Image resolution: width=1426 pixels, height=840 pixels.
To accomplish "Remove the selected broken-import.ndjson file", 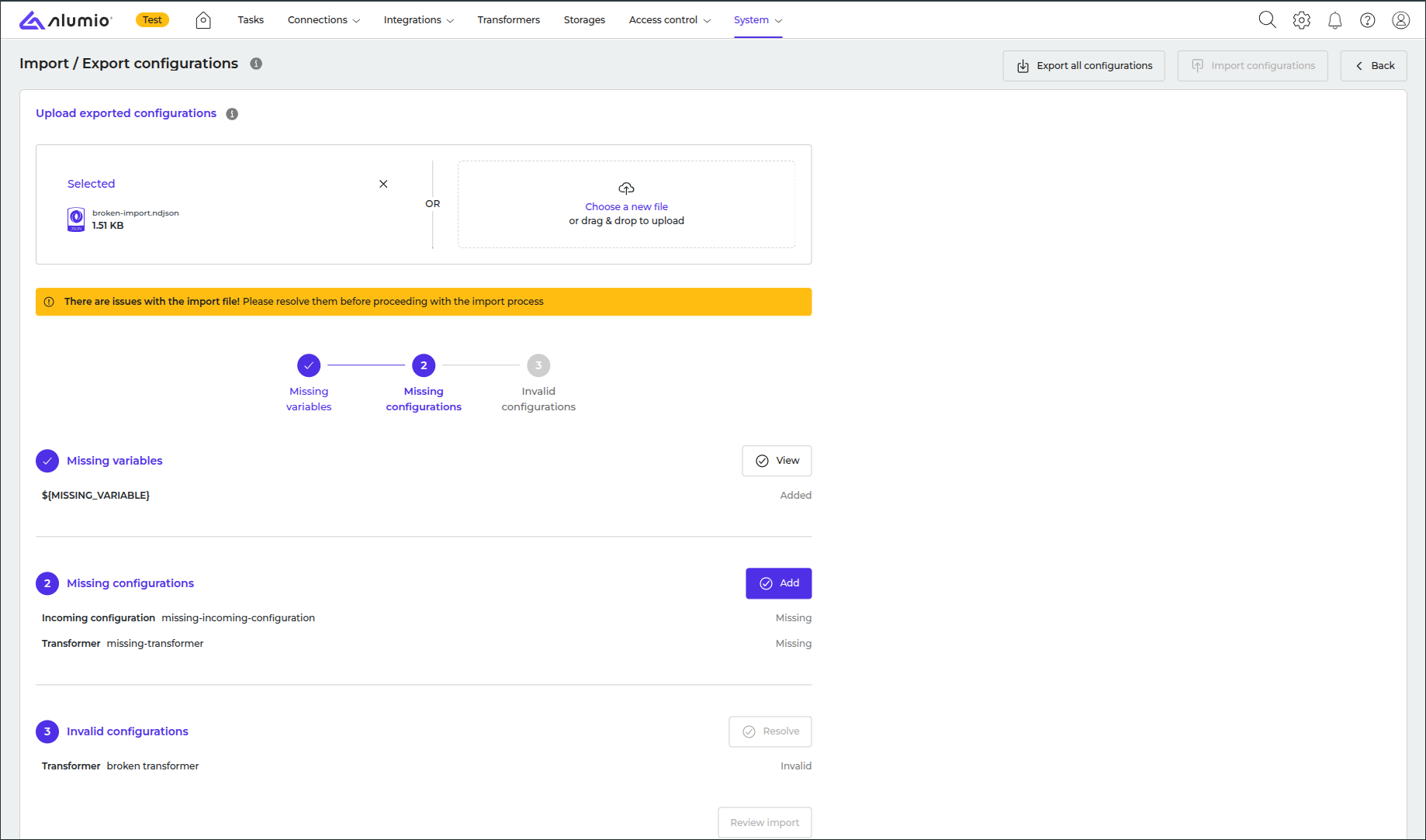I will (383, 184).
